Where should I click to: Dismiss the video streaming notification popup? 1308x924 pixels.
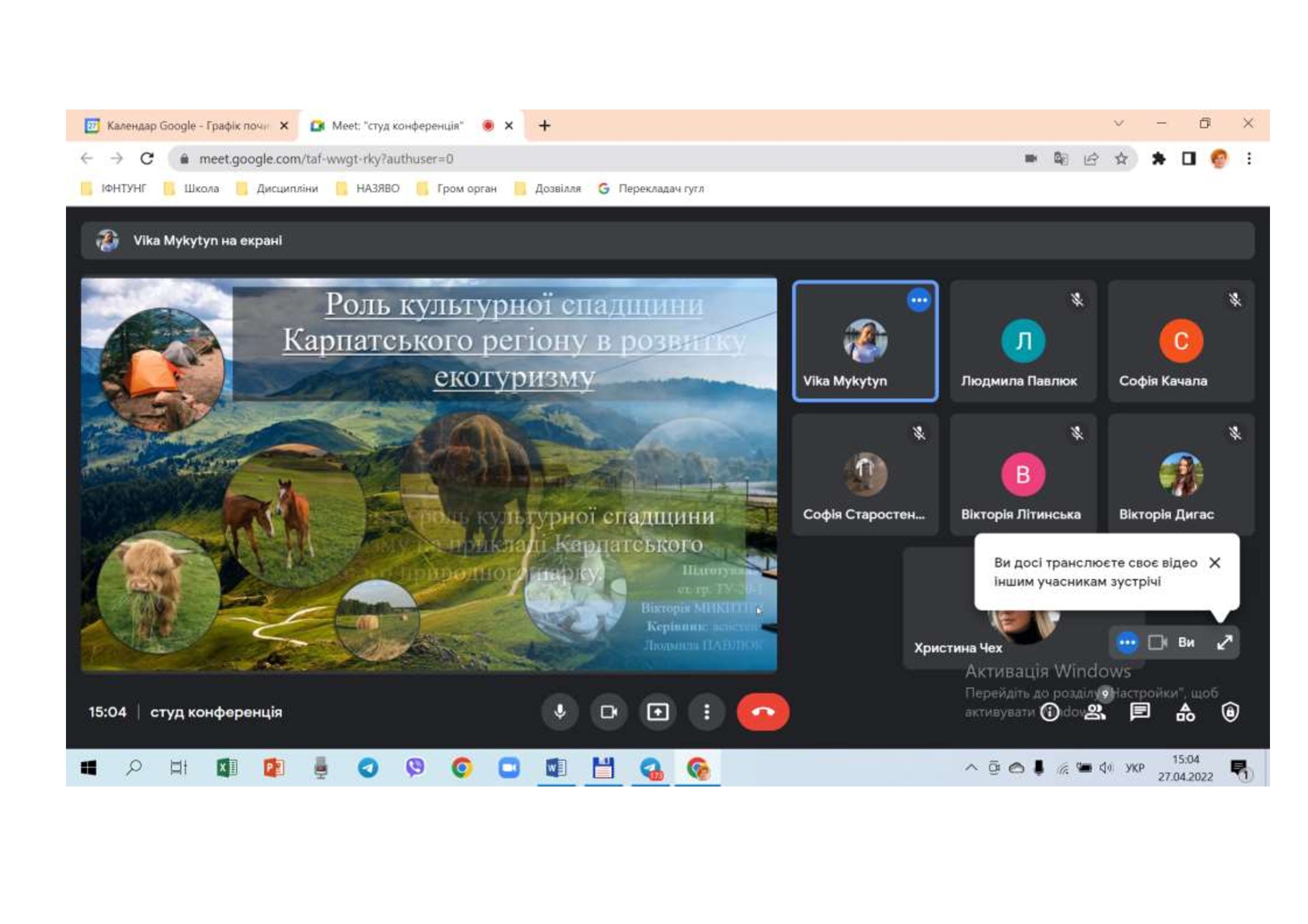(1215, 562)
